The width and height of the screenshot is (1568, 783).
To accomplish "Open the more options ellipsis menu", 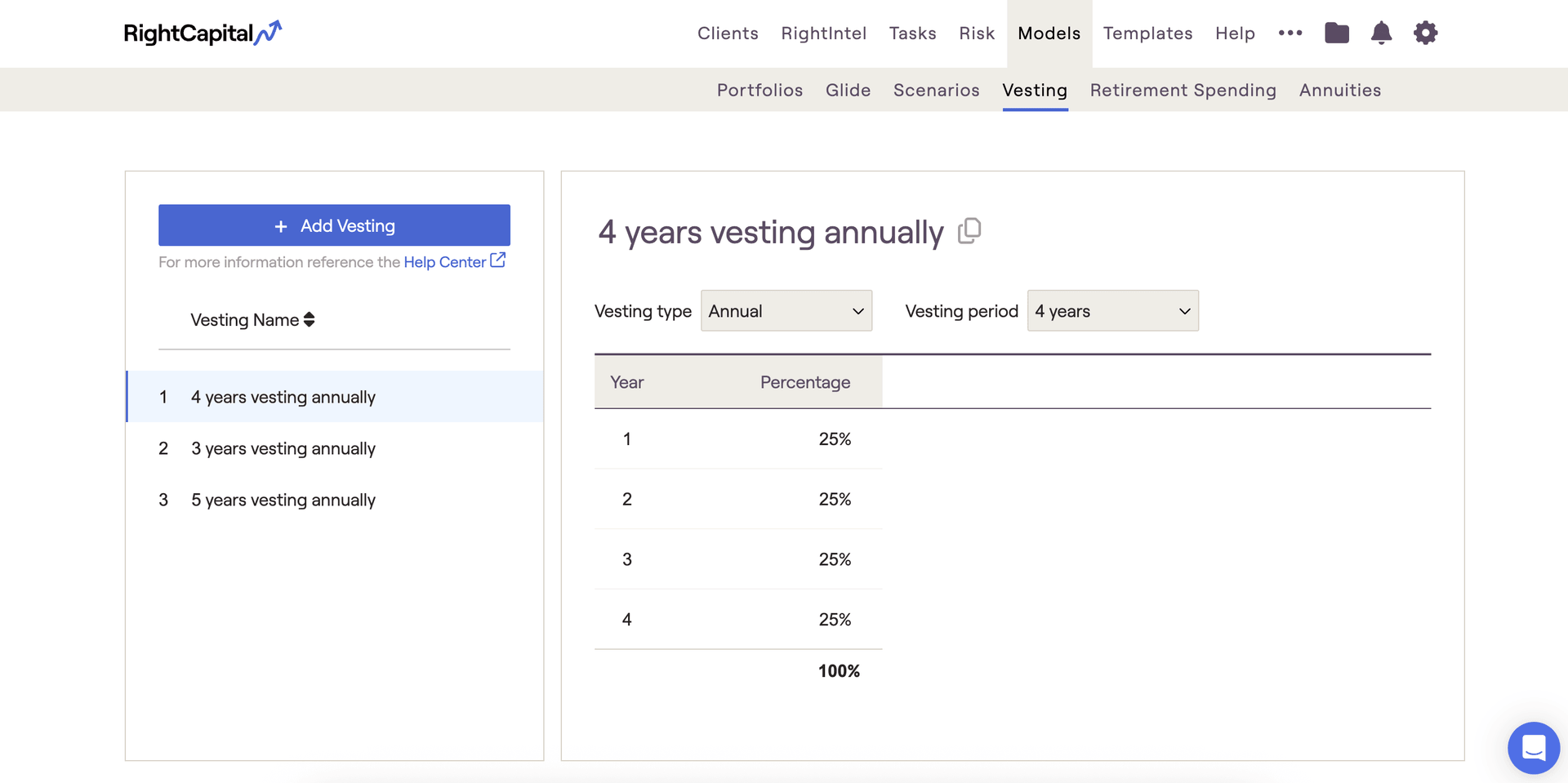I will 1290,33.
